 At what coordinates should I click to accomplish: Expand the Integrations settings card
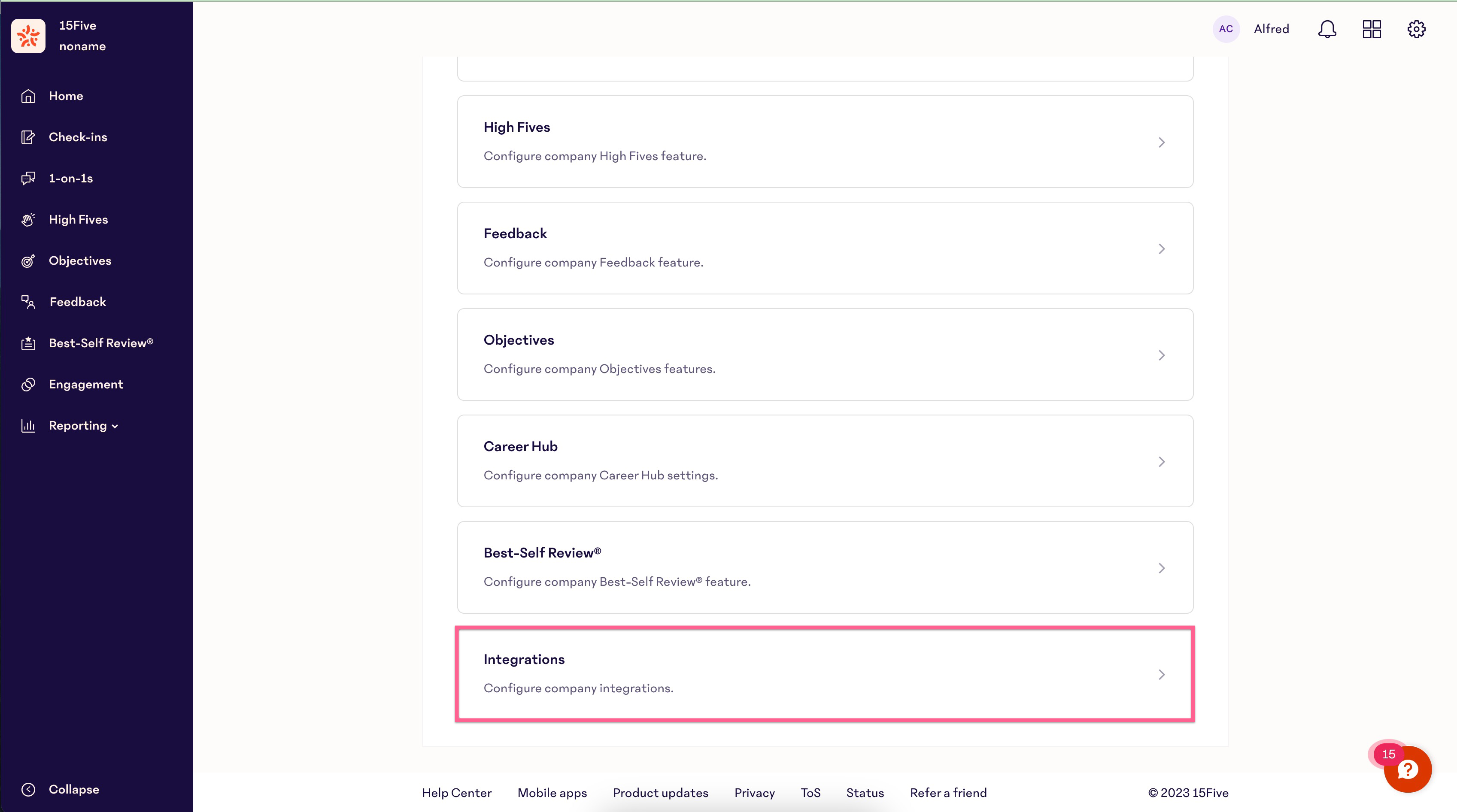click(x=825, y=673)
